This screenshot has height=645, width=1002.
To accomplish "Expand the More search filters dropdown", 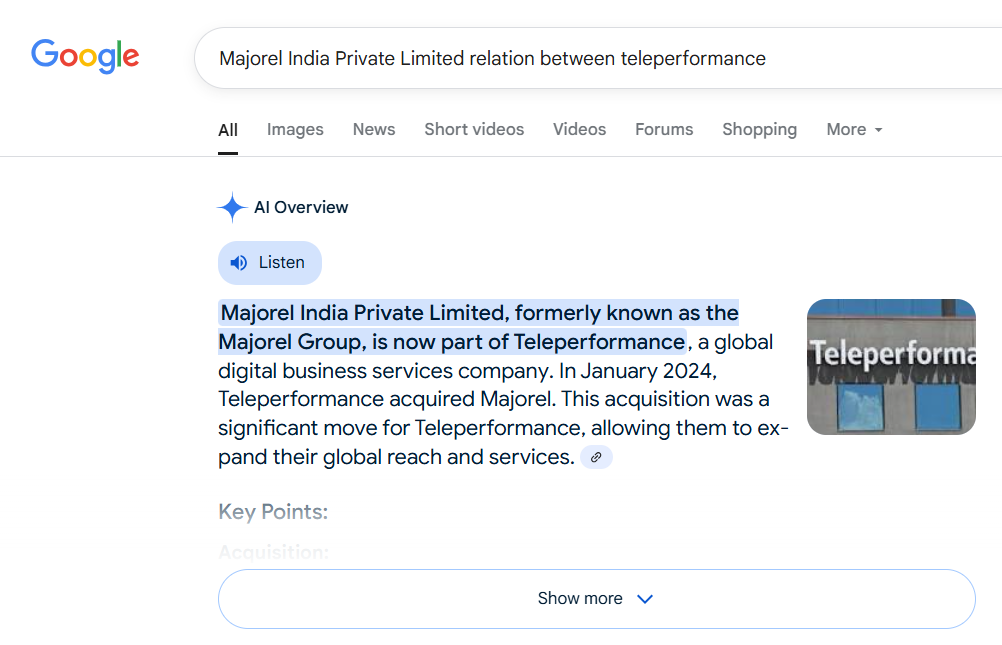I will [x=854, y=130].
